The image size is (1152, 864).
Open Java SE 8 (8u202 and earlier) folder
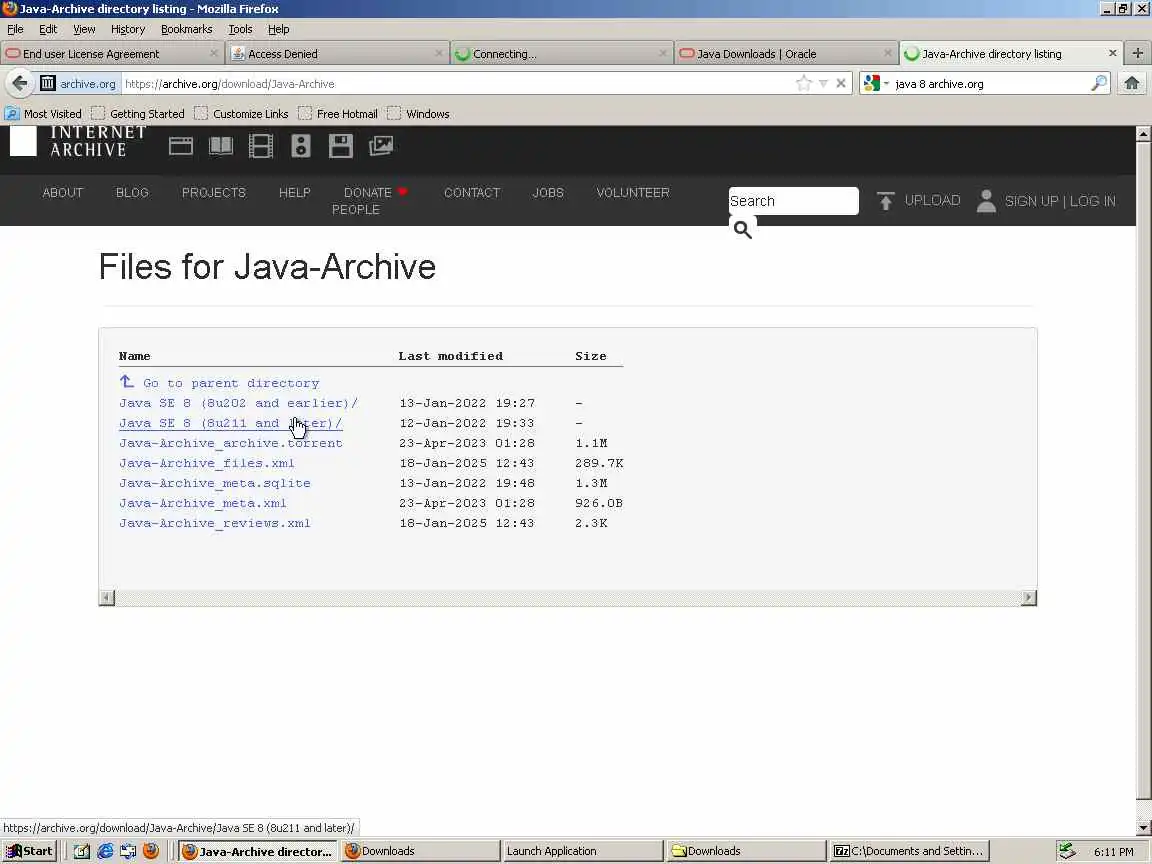tap(239, 403)
